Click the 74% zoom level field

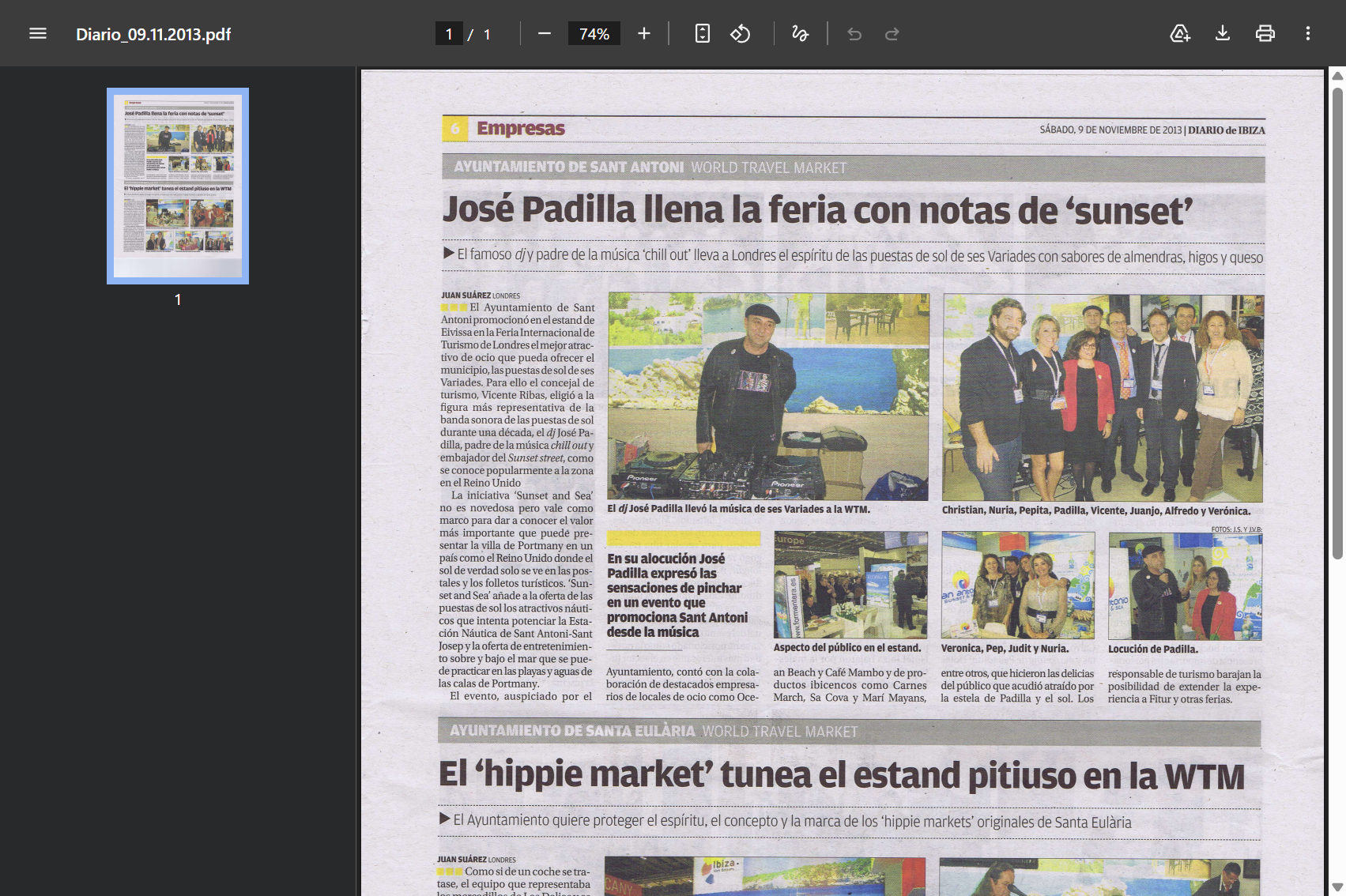pyautogui.click(x=594, y=34)
